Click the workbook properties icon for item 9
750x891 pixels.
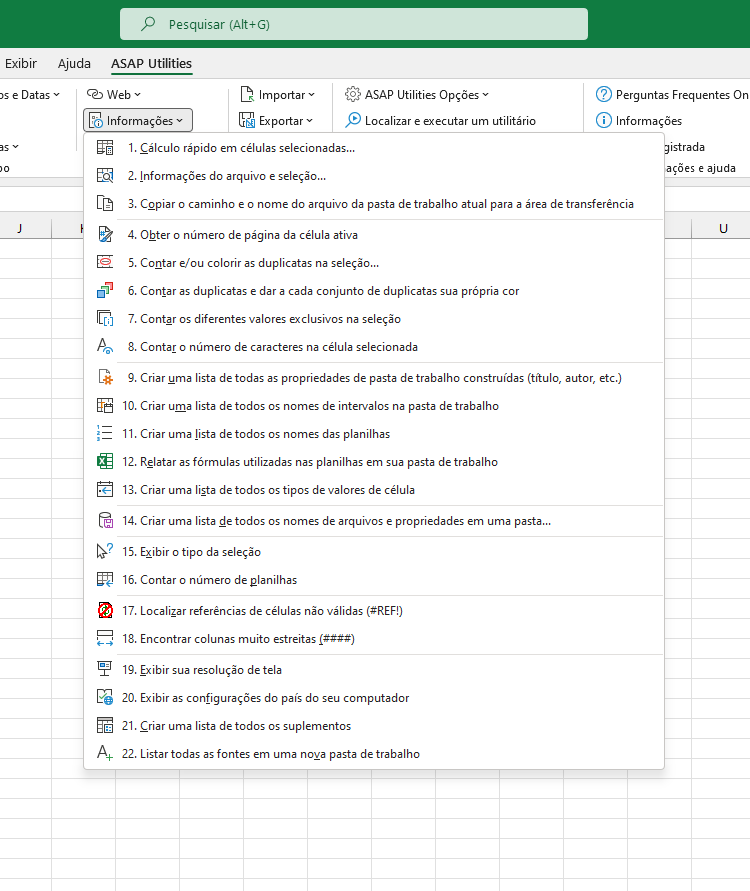(105, 377)
